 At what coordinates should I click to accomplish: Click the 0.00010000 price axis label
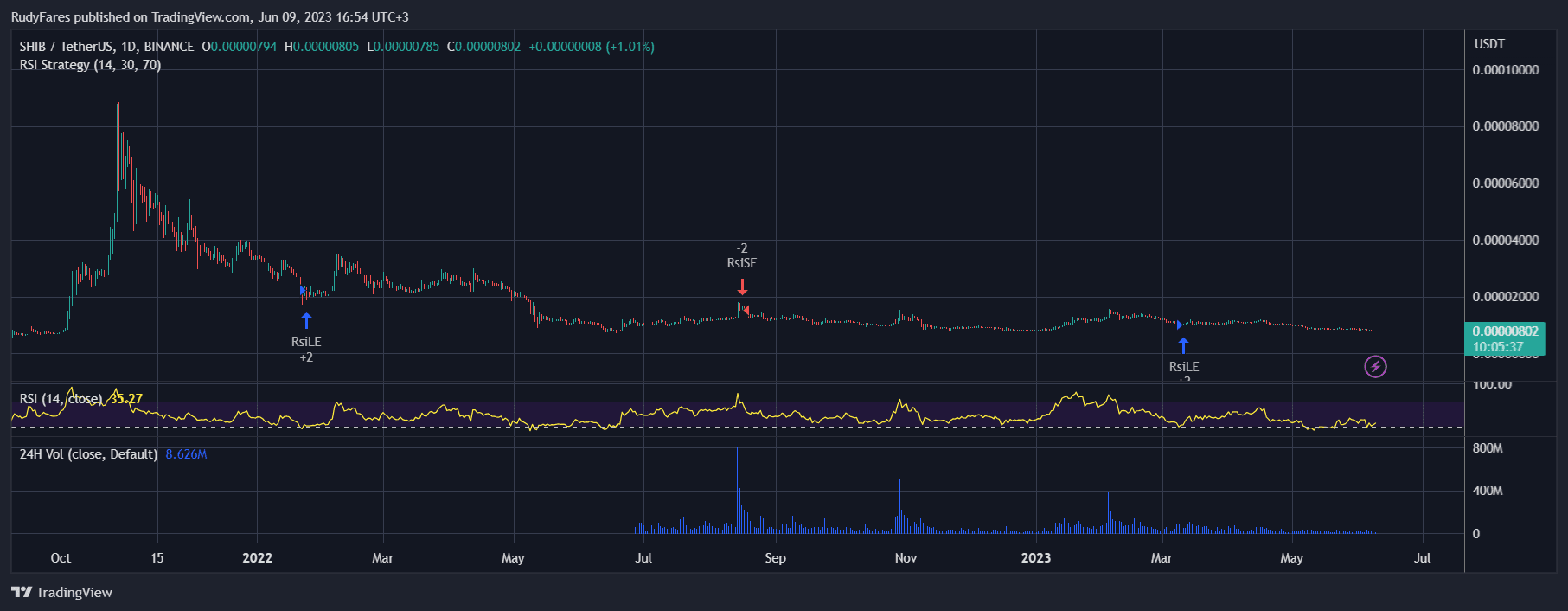(1505, 70)
